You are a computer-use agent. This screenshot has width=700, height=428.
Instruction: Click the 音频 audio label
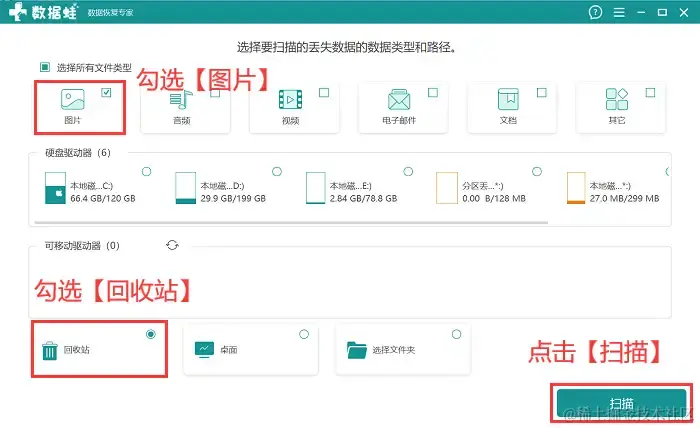tap(182, 121)
